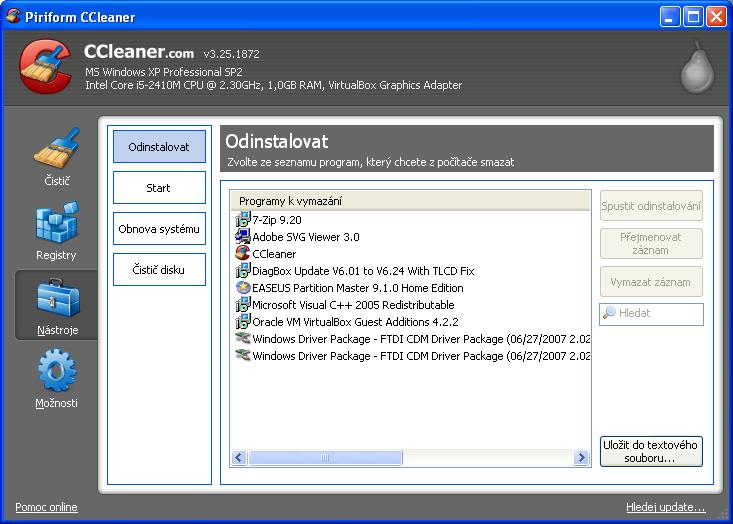The height and width of the screenshot is (524, 733).
Task: Switch to the Odinstalovat tab
Action: (x=159, y=147)
